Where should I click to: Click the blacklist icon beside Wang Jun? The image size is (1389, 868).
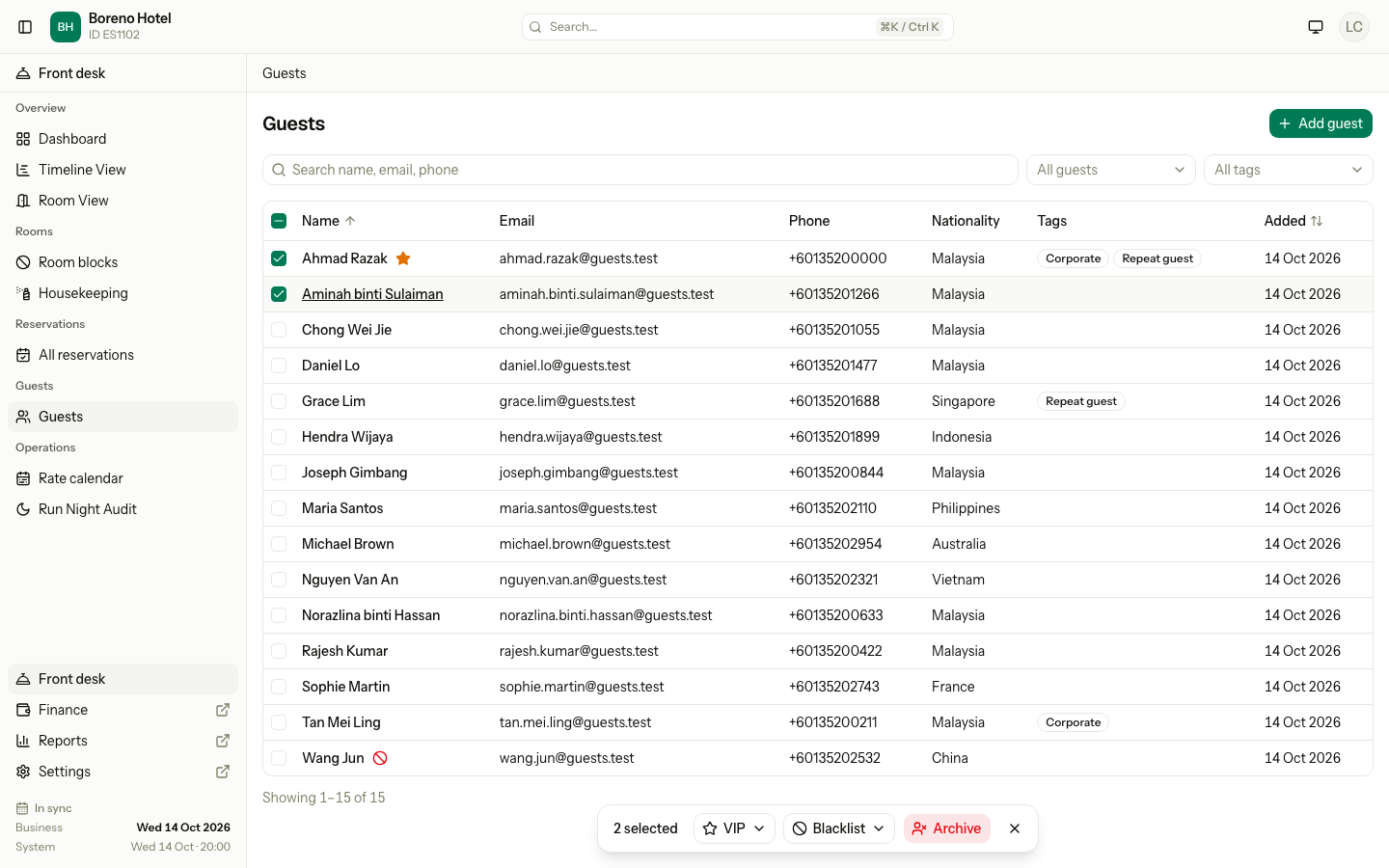point(380,758)
